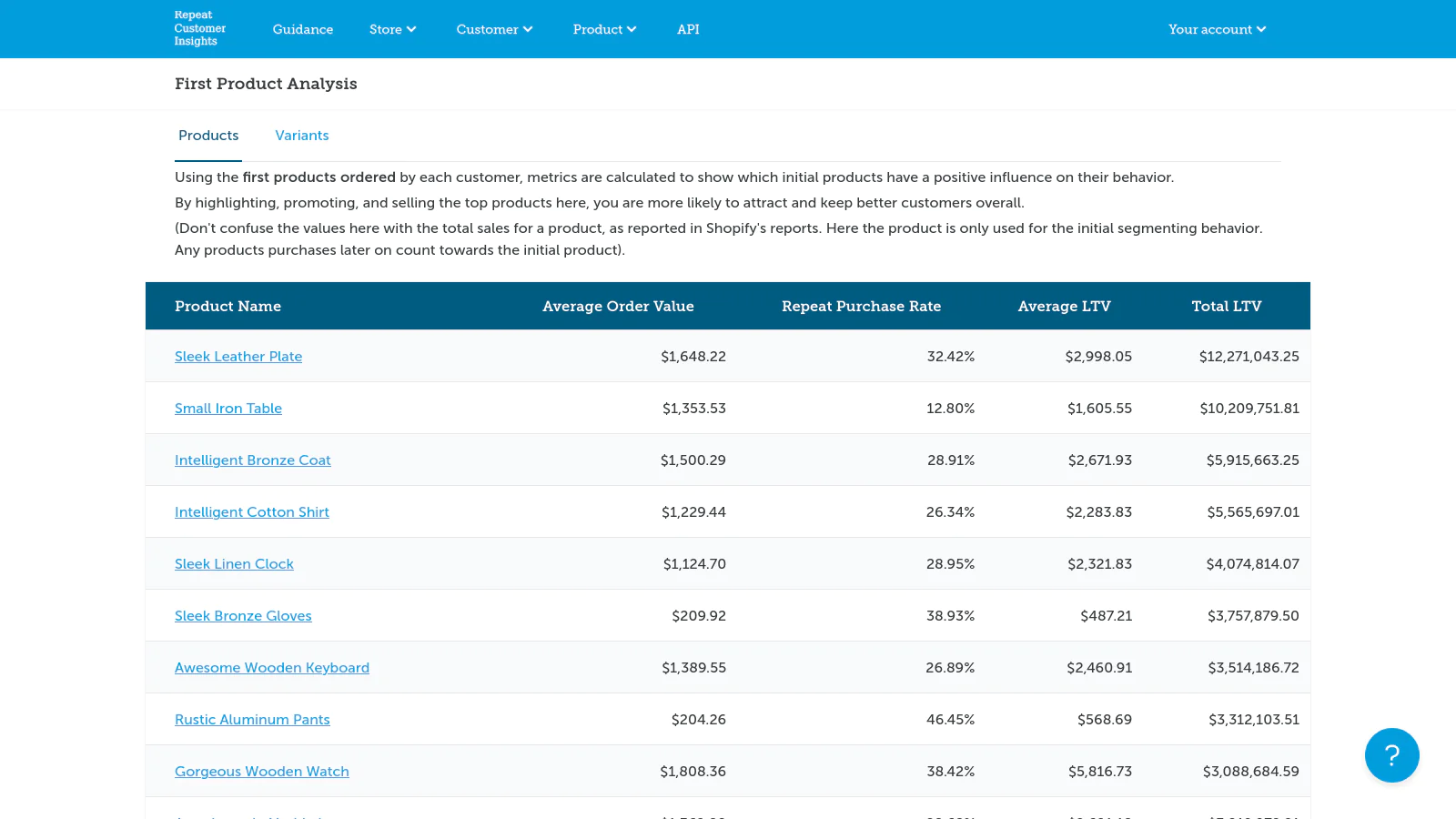
Task: Select the Awesome Wooden Keyboard link
Action: coord(272,668)
